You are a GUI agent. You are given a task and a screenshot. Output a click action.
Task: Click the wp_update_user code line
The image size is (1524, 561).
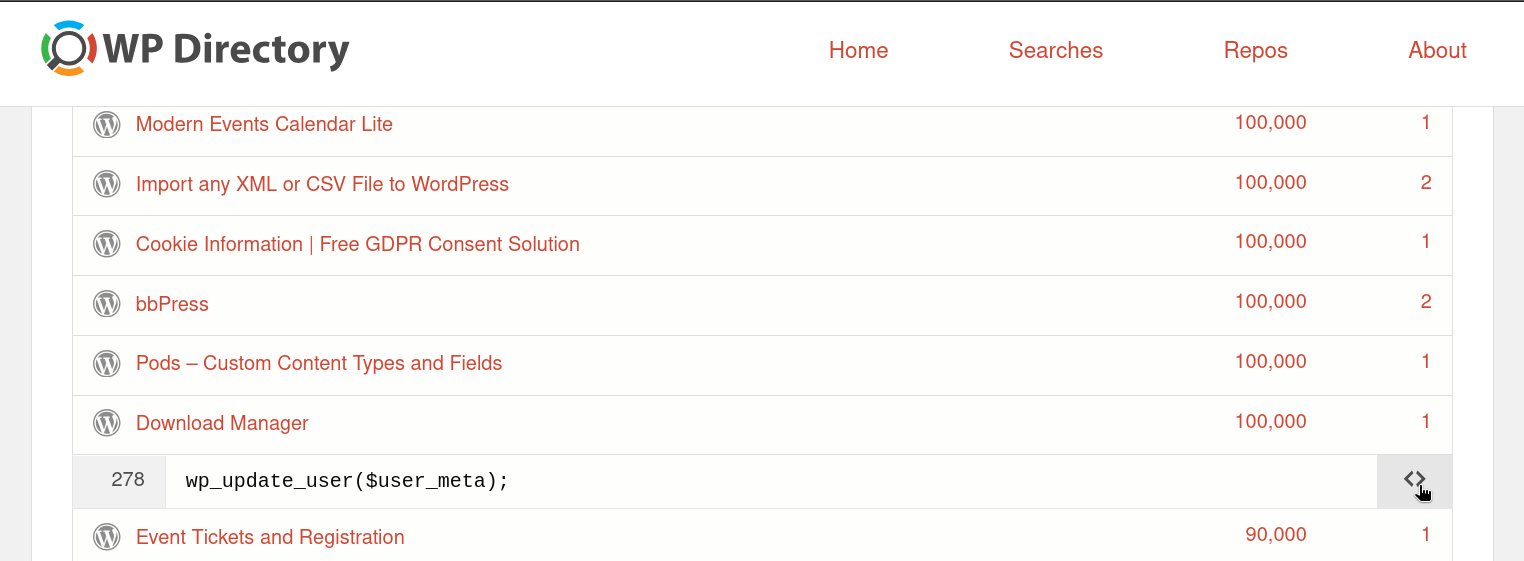pos(347,481)
